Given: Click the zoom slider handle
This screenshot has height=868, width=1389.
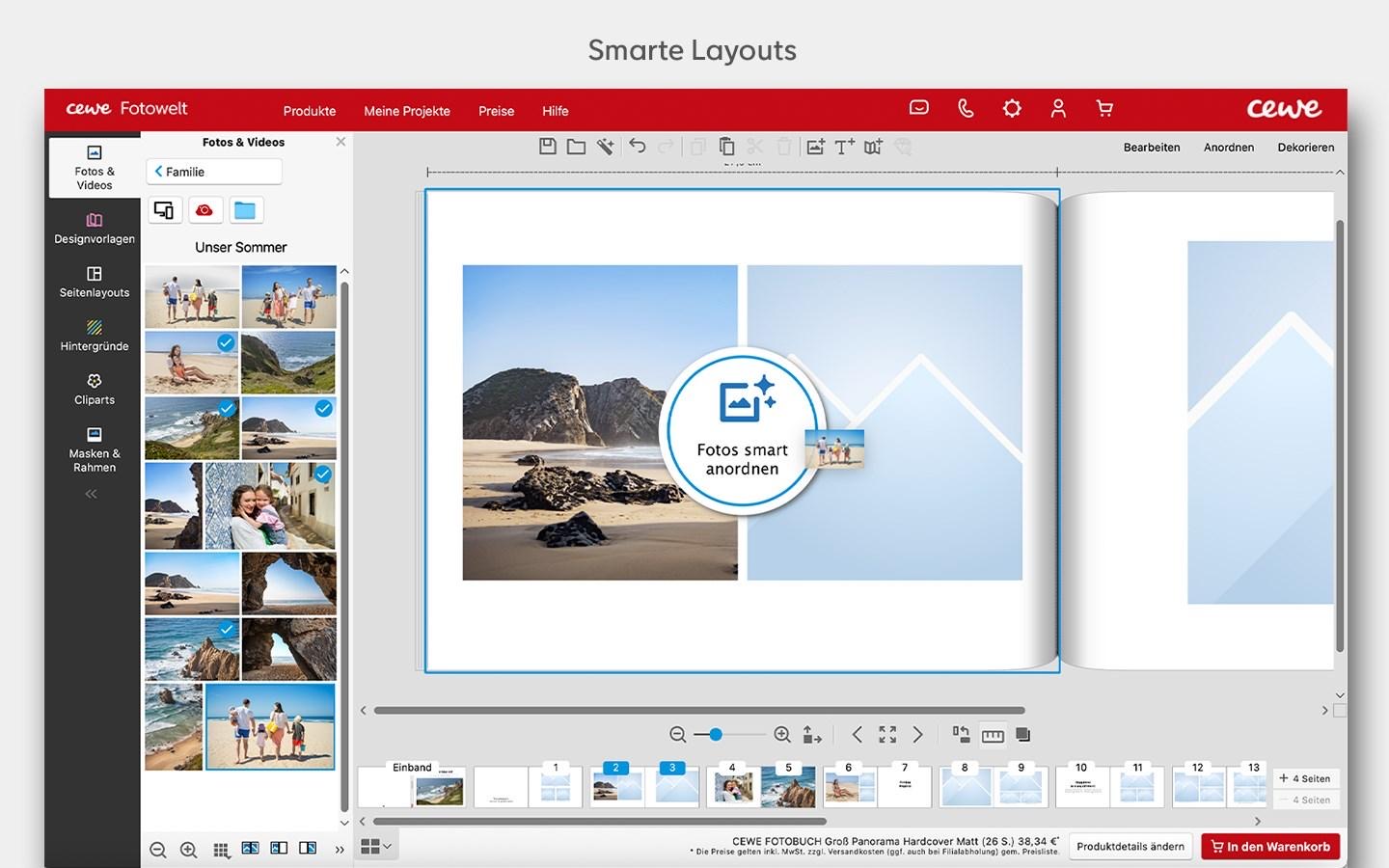Looking at the screenshot, I should 716,735.
